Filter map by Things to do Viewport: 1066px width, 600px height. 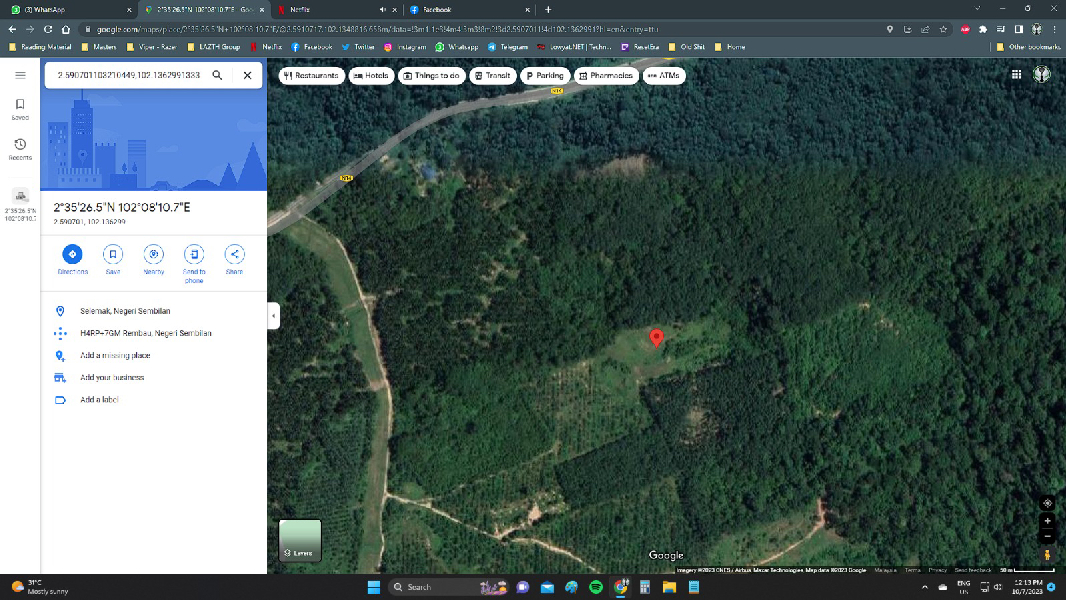(432, 75)
